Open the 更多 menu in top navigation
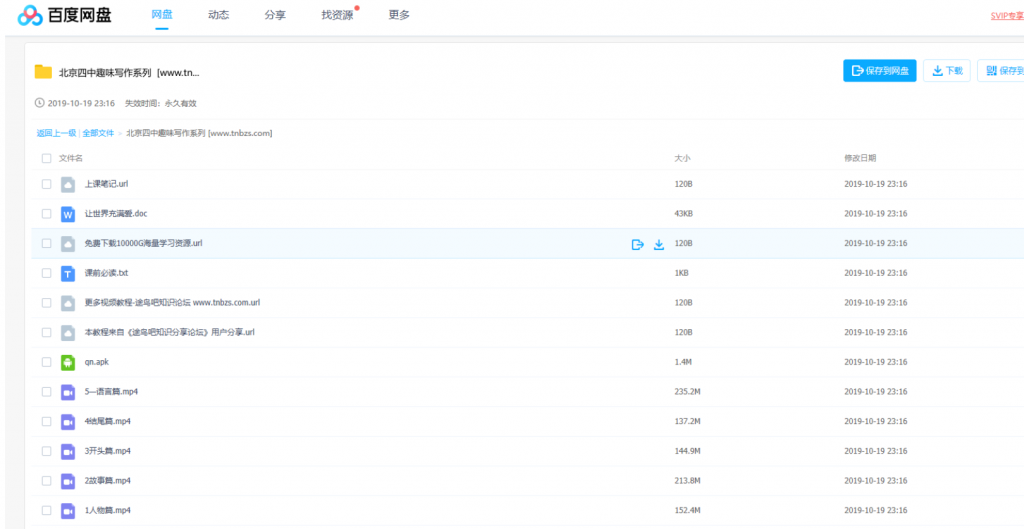This screenshot has height=529, width=1024. (x=399, y=15)
